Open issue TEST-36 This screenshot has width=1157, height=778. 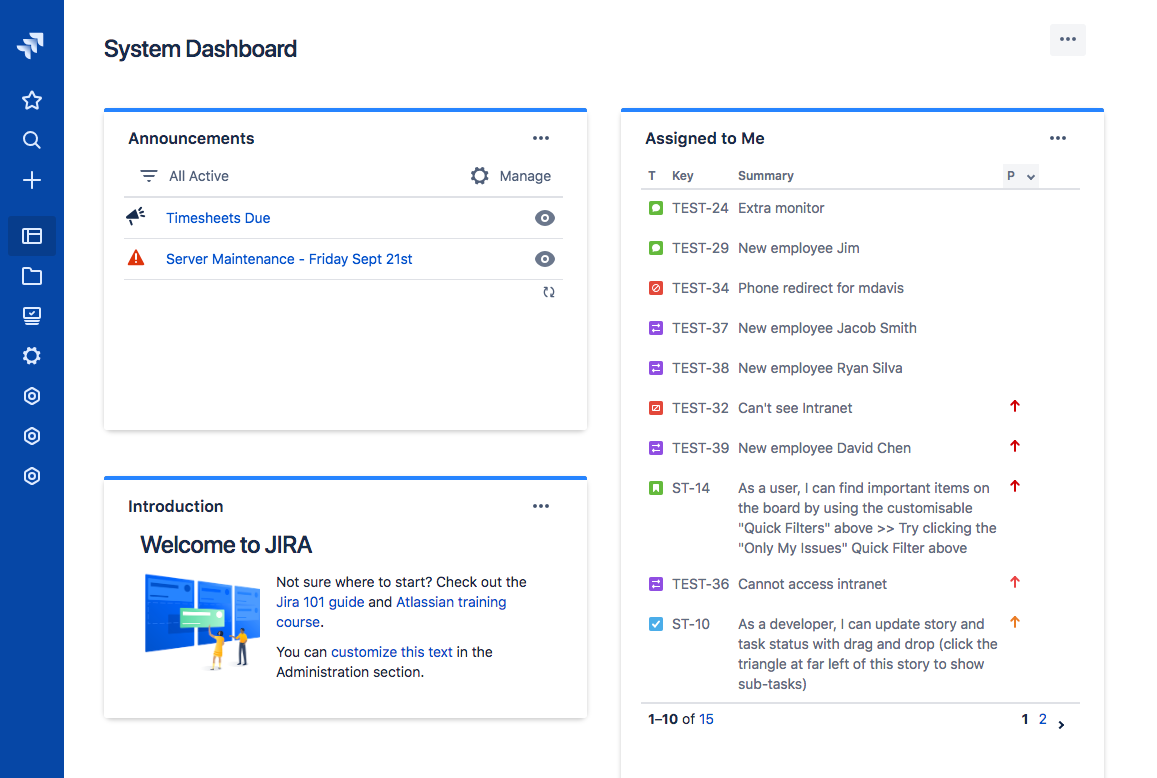coord(700,584)
